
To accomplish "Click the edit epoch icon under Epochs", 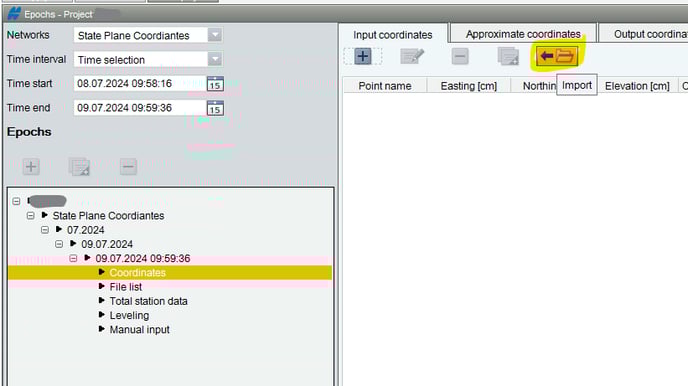I will tap(79, 167).
